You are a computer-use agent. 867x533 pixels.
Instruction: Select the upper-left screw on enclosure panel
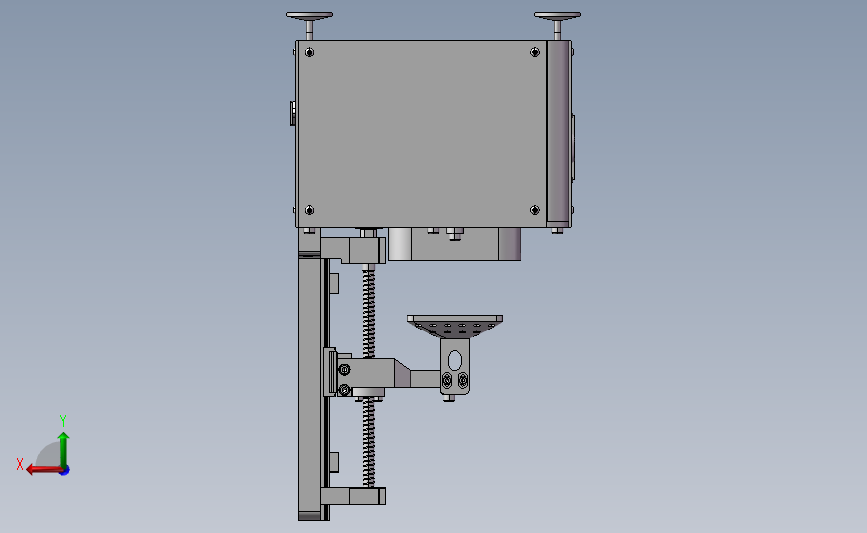tap(310, 53)
